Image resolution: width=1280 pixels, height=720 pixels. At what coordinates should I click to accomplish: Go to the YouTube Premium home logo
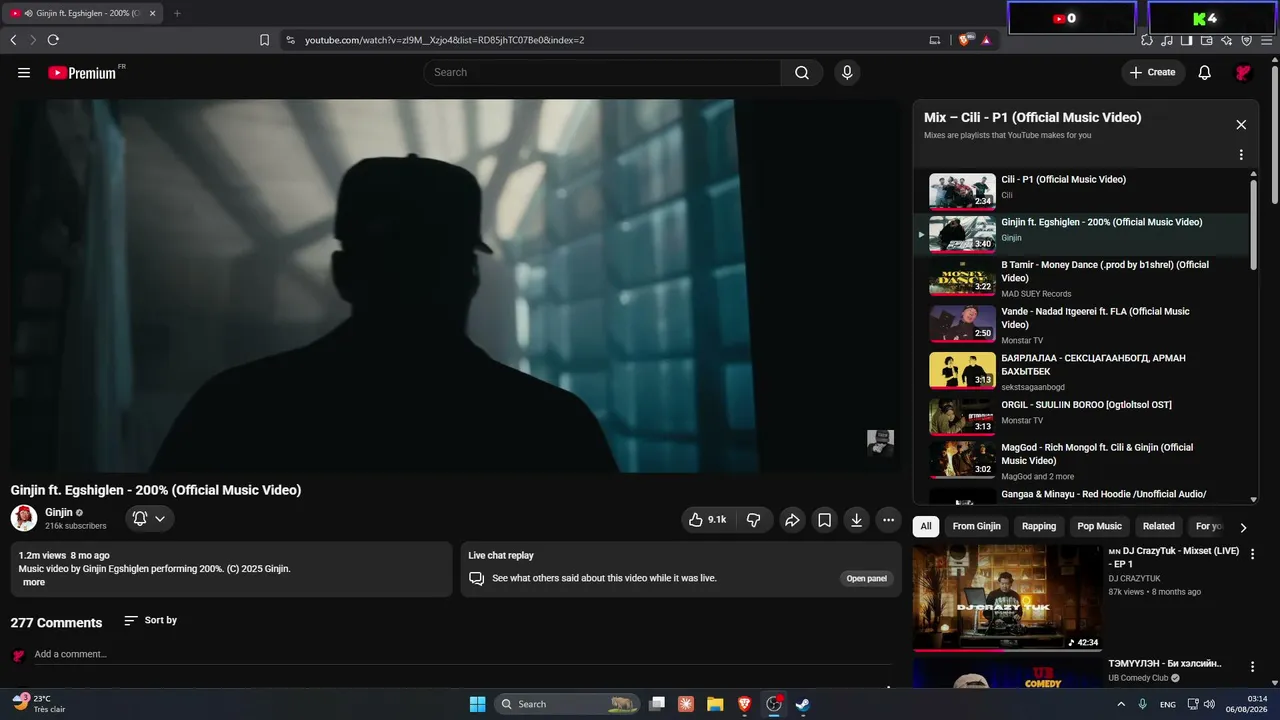pyautogui.click(x=82, y=73)
